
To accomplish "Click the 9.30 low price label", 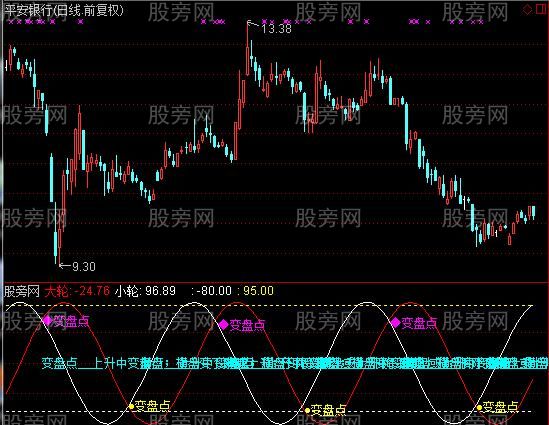I will (84, 267).
